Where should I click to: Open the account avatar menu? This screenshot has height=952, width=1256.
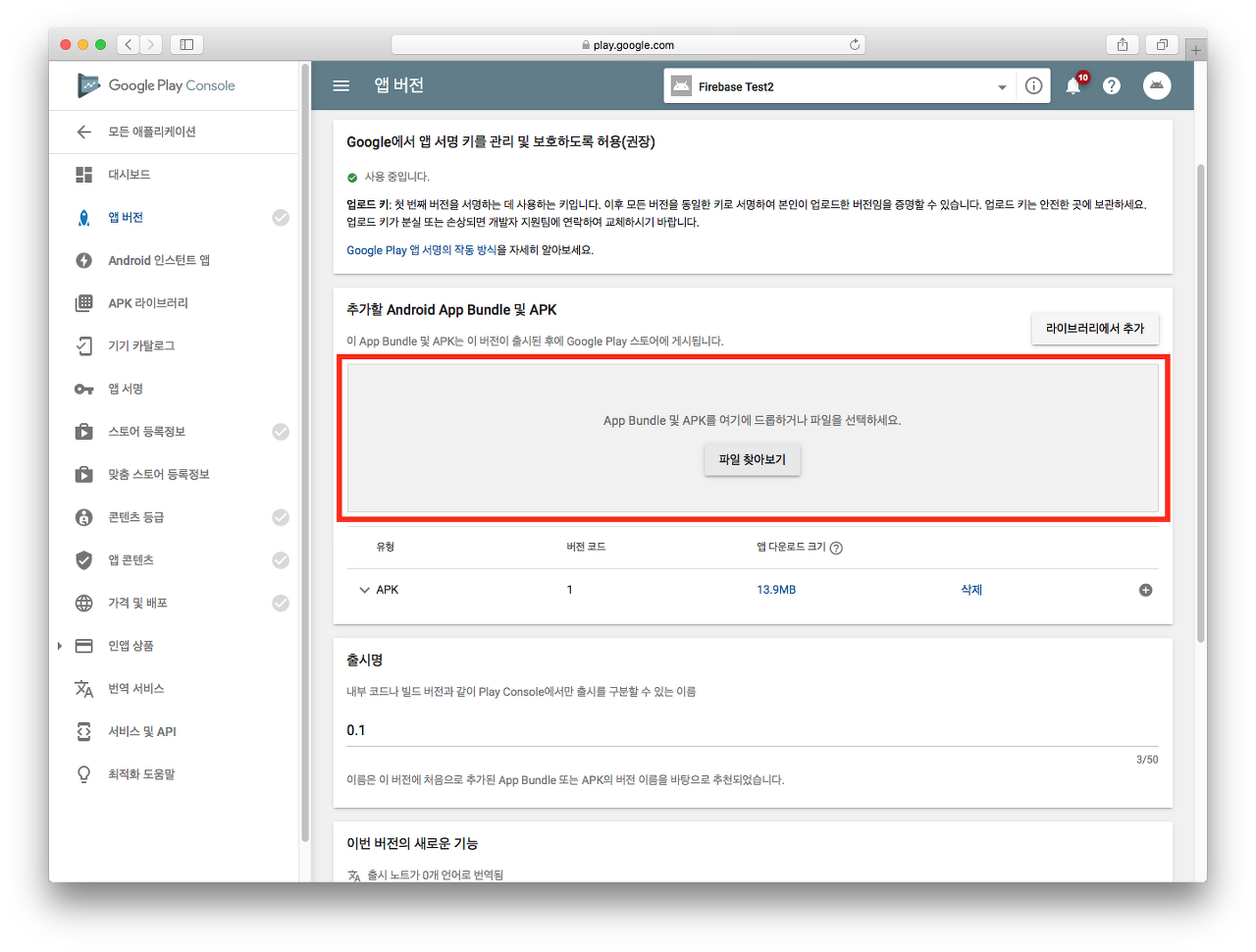tap(1157, 86)
